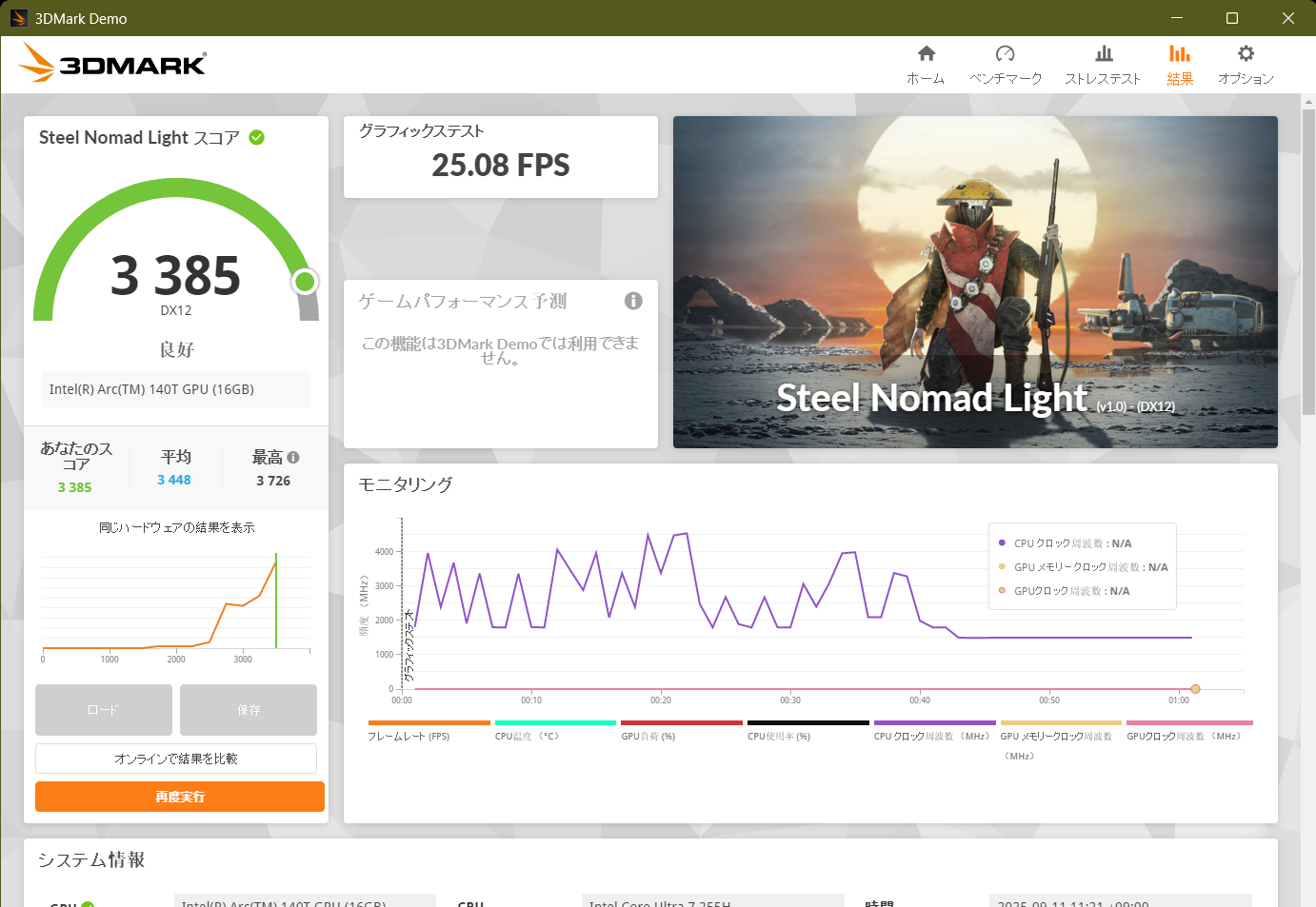Click the グラフィックステスト label

pyautogui.click(x=422, y=131)
